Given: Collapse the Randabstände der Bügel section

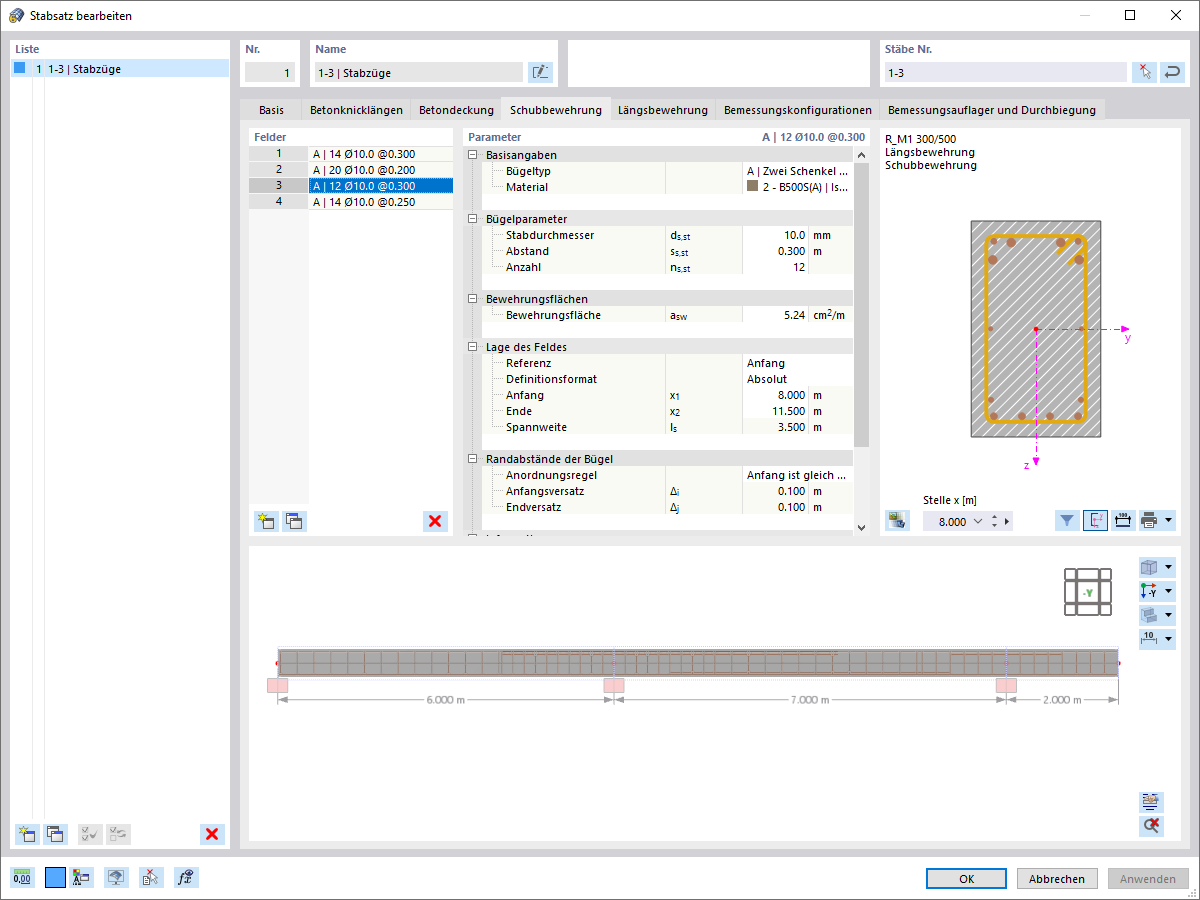Looking at the screenshot, I should tap(474, 459).
